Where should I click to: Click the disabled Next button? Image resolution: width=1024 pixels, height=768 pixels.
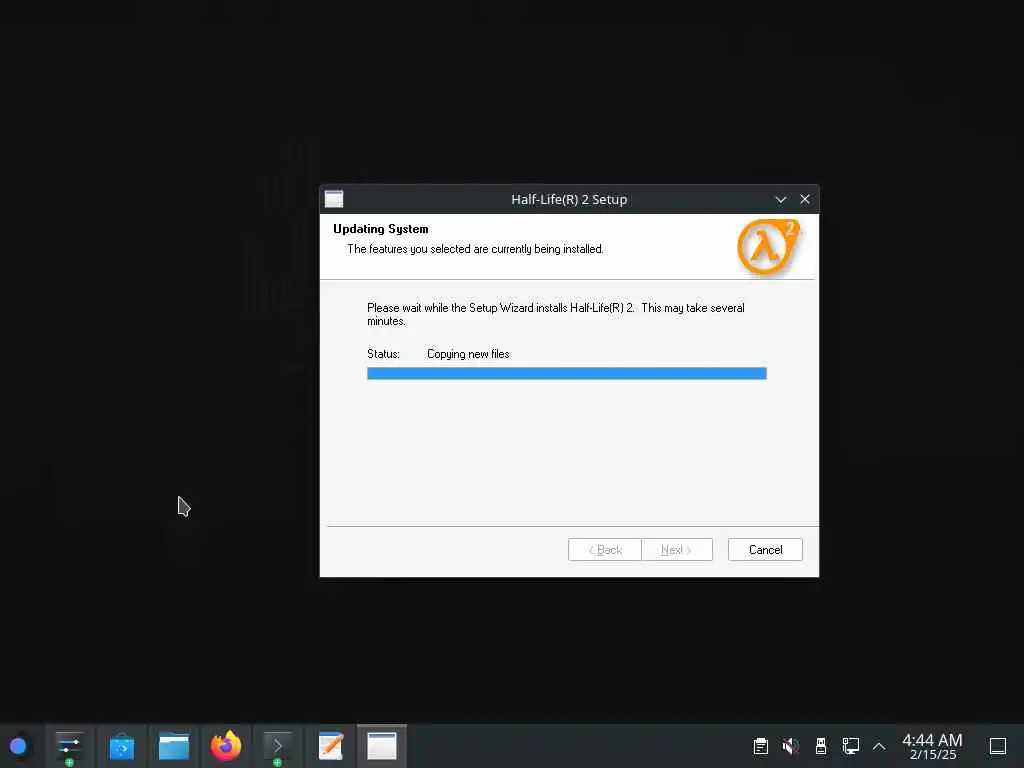pos(677,549)
